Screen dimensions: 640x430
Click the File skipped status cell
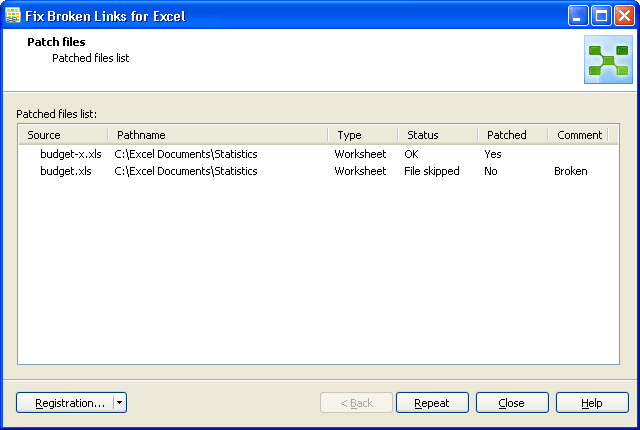click(431, 171)
